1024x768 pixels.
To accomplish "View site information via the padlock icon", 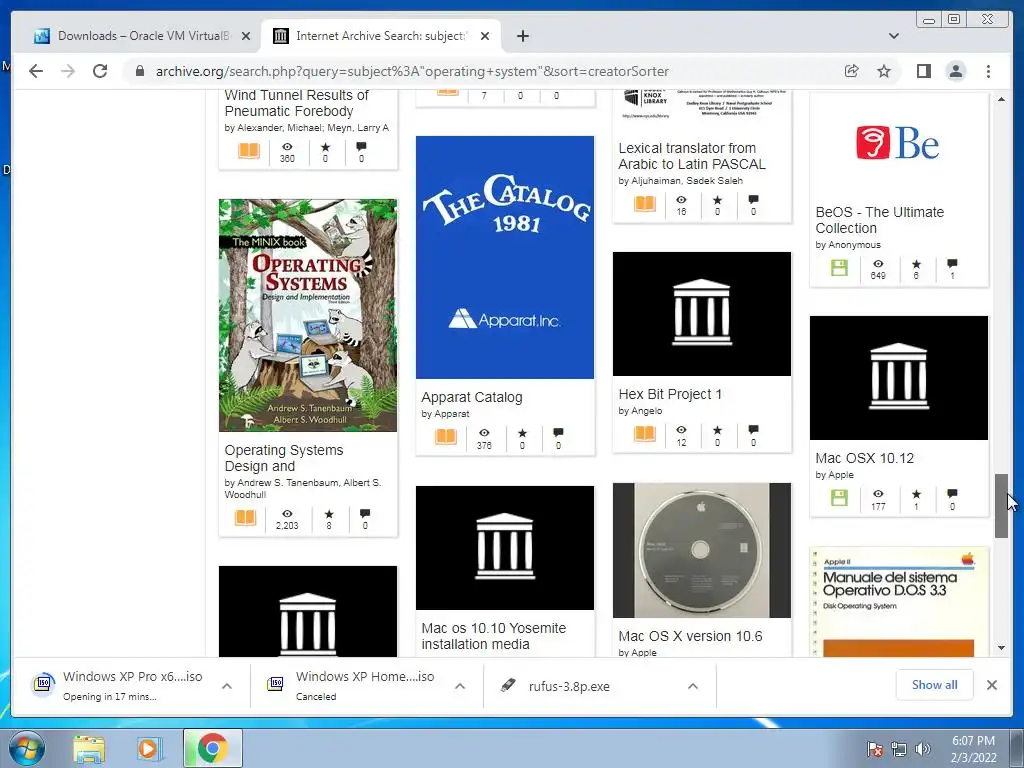I will [x=140, y=71].
